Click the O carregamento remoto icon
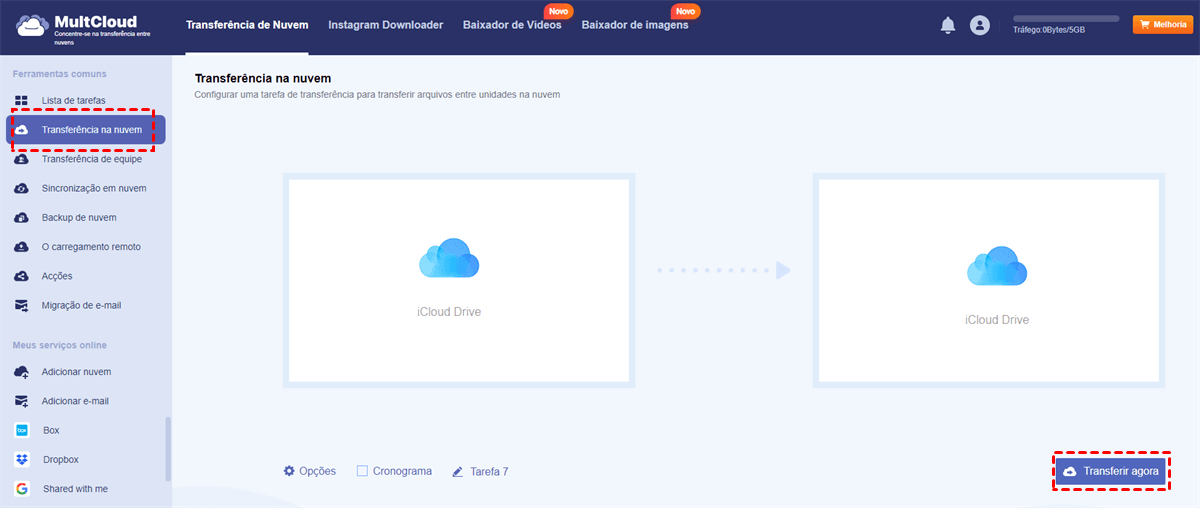The height and width of the screenshot is (508, 1200). [x=21, y=247]
